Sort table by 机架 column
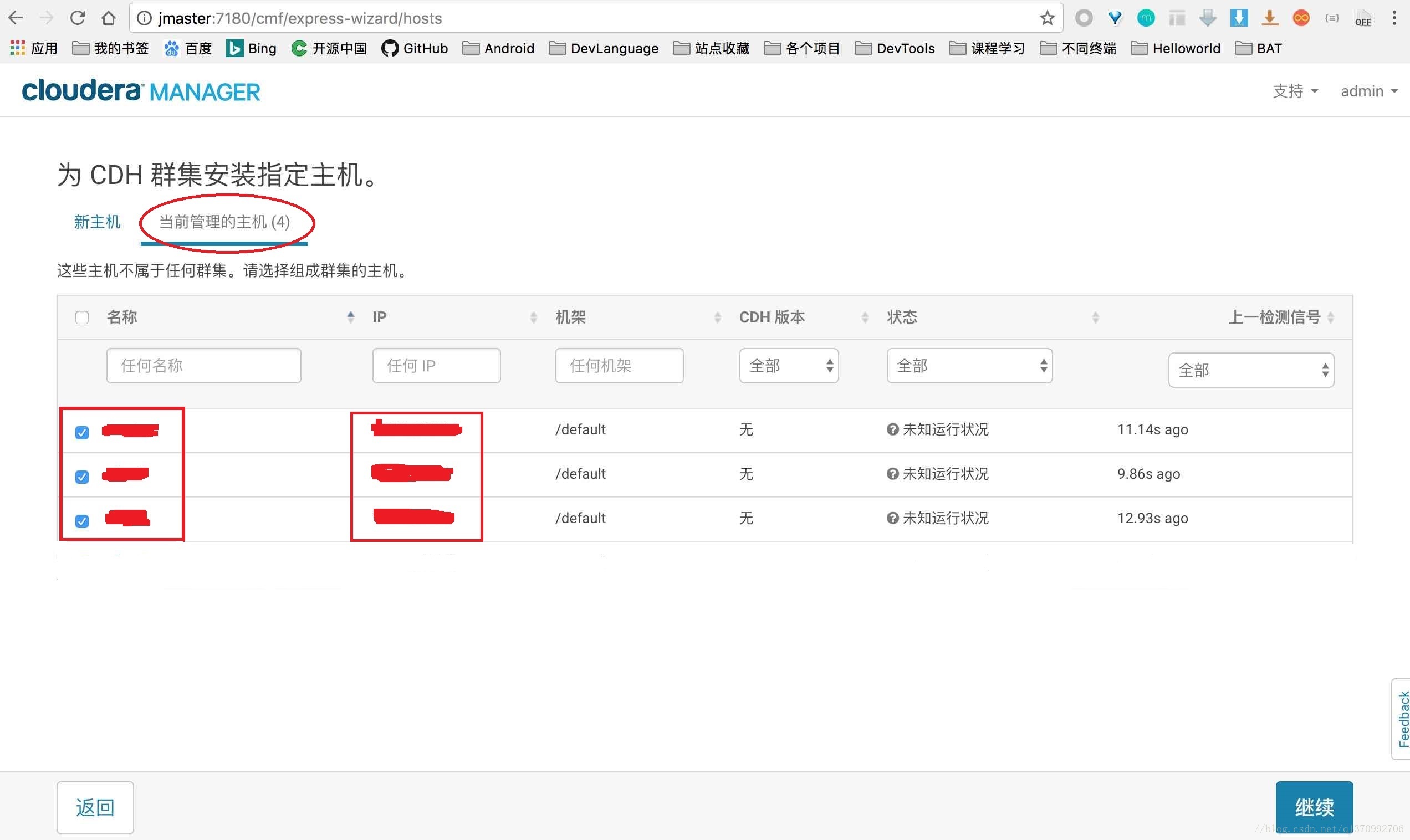This screenshot has width=1410, height=840. [x=717, y=317]
